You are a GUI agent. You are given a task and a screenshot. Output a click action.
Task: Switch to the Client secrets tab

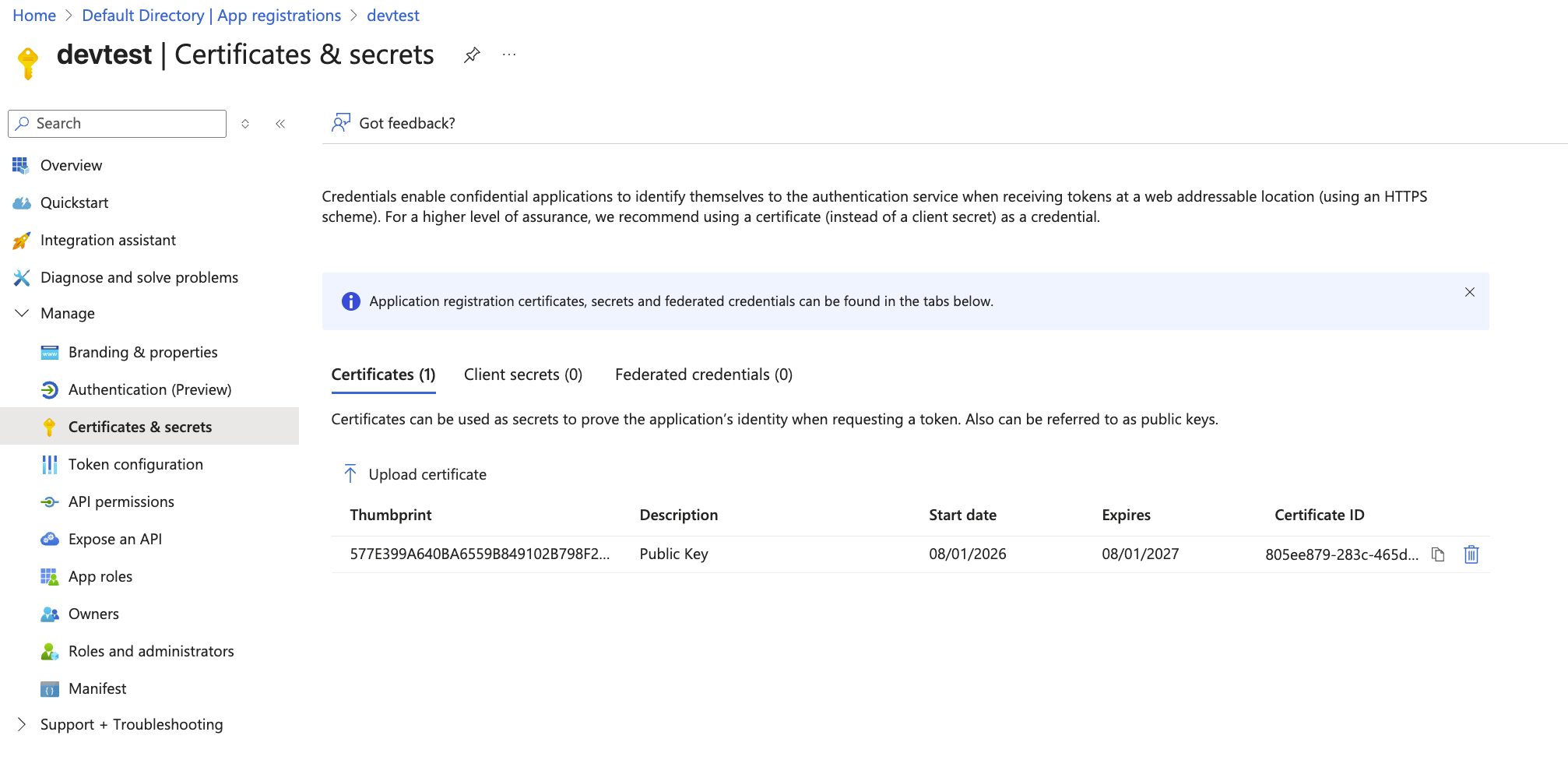pyautogui.click(x=522, y=375)
